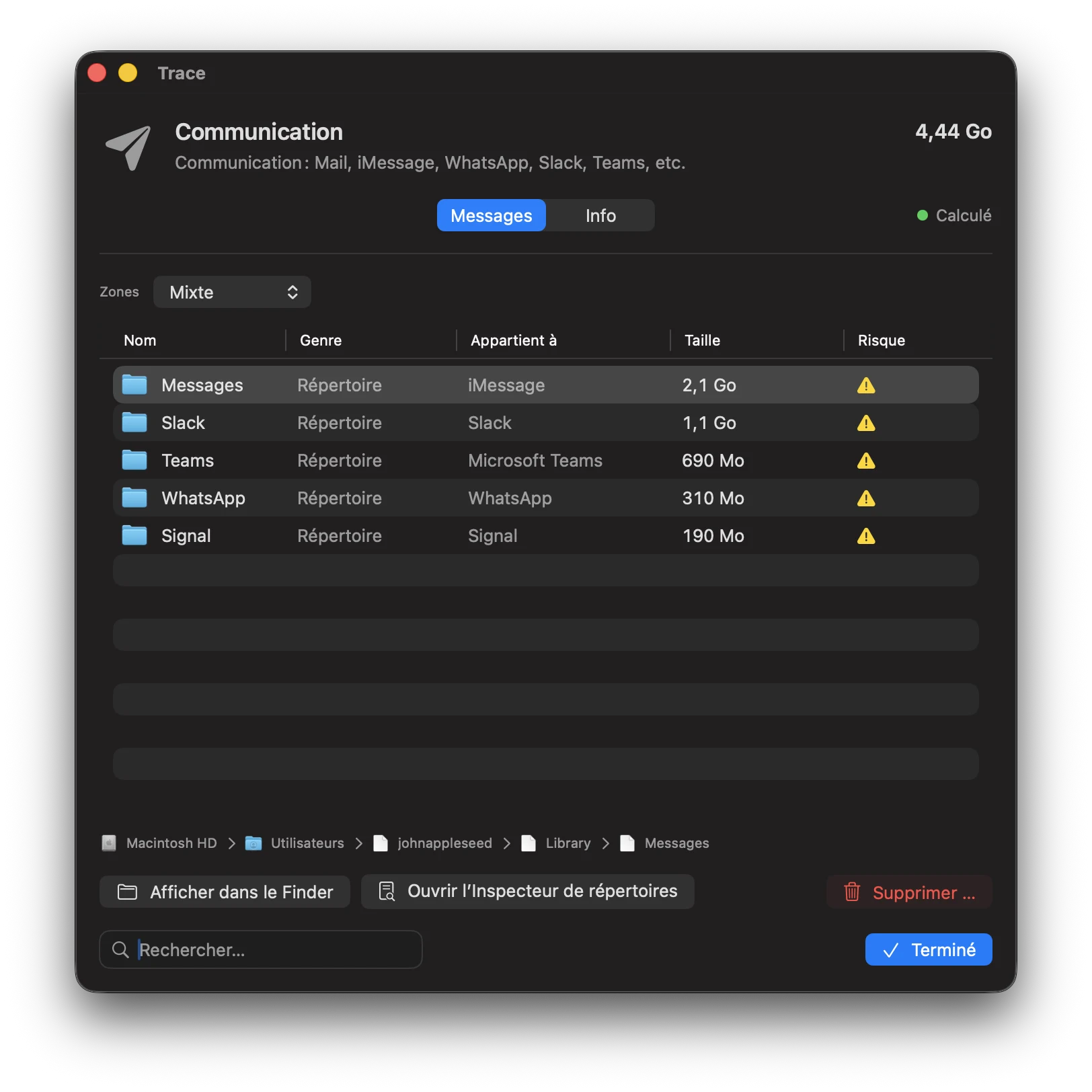Viewport: 1092px width, 1092px height.
Task: Confirm with the Terminé button
Action: tap(929, 949)
